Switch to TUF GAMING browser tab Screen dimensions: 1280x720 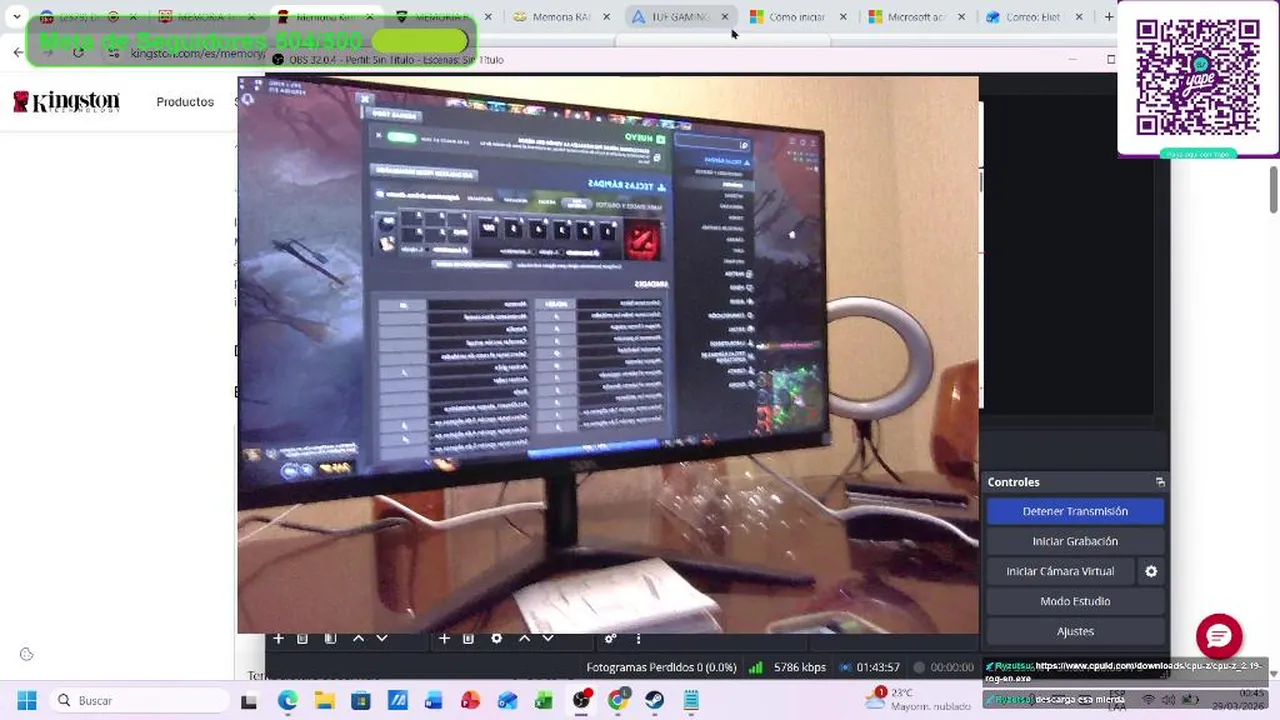682,17
